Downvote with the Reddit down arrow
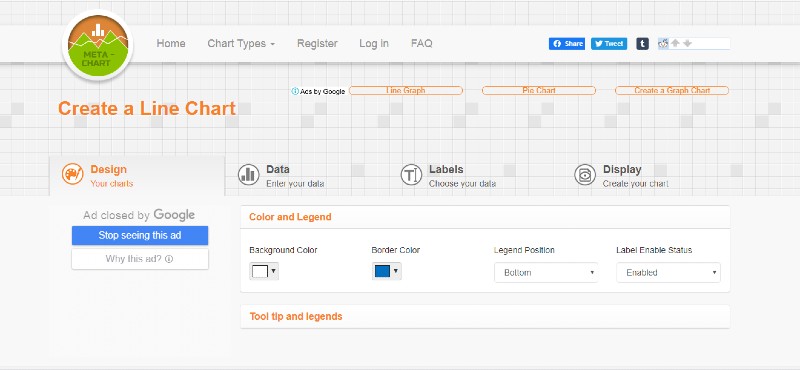The image size is (800, 370). (687, 43)
